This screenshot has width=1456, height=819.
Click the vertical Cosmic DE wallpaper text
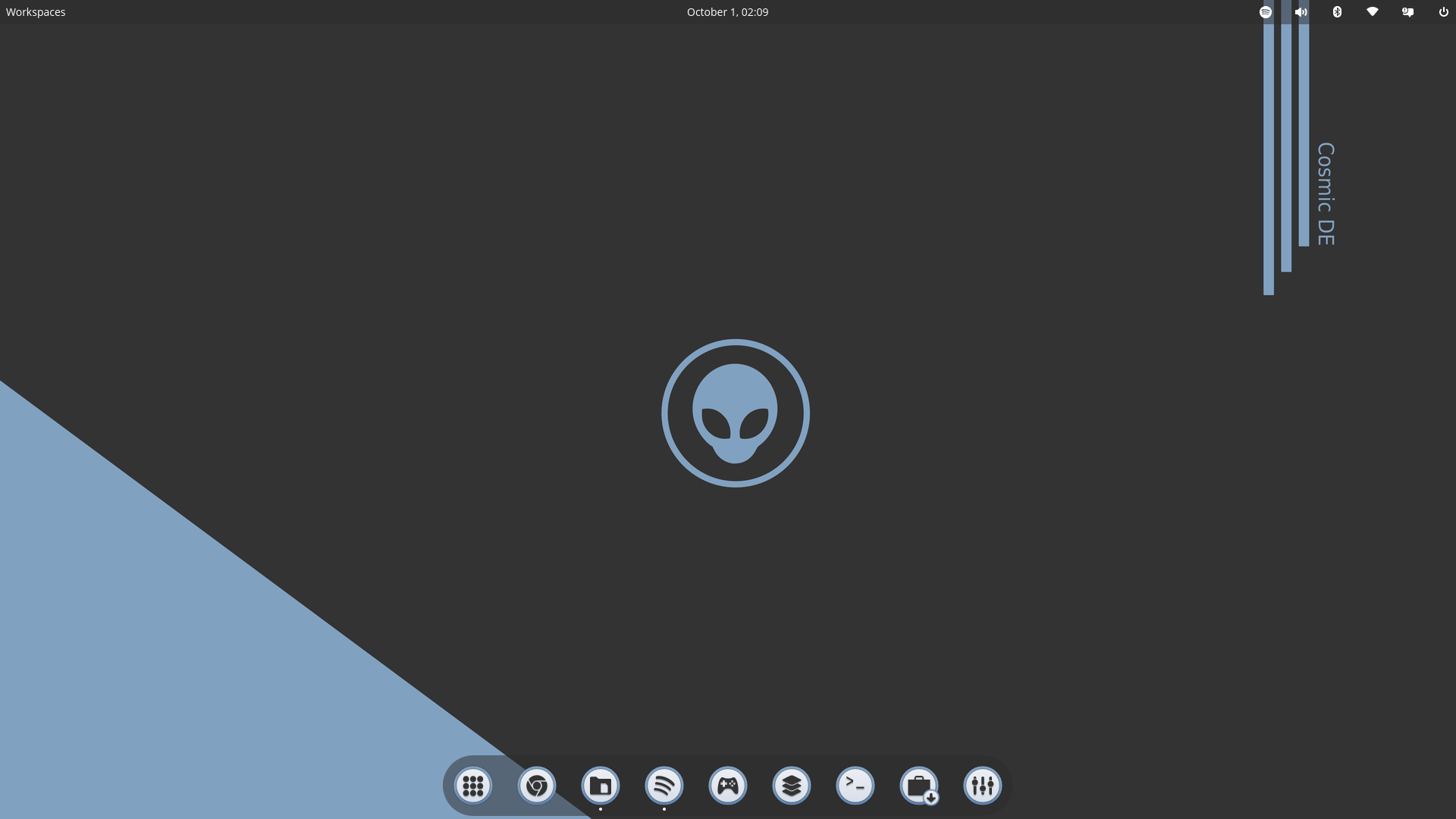click(1326, 194)
